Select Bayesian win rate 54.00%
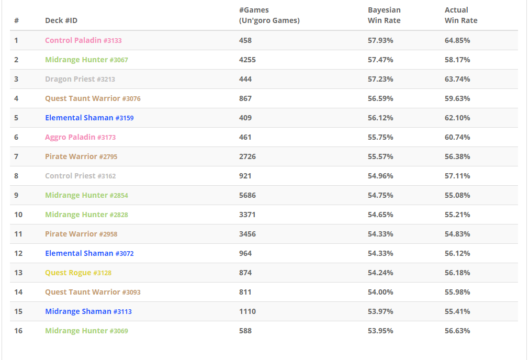This screenshot has height=360, width=529. [x=380, y=292]
